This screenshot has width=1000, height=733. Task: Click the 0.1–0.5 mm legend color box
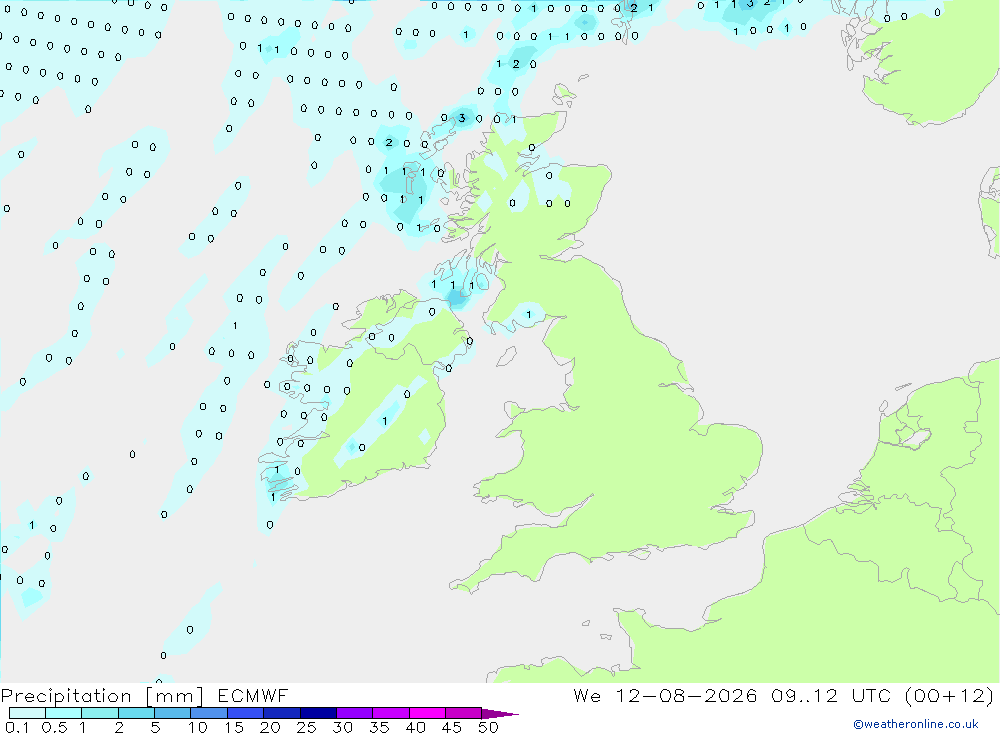click(x=27, y=713)
